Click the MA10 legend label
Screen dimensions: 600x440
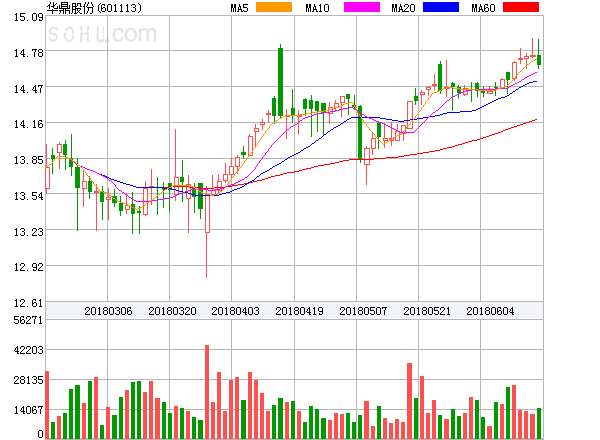[x=317, y=8]
